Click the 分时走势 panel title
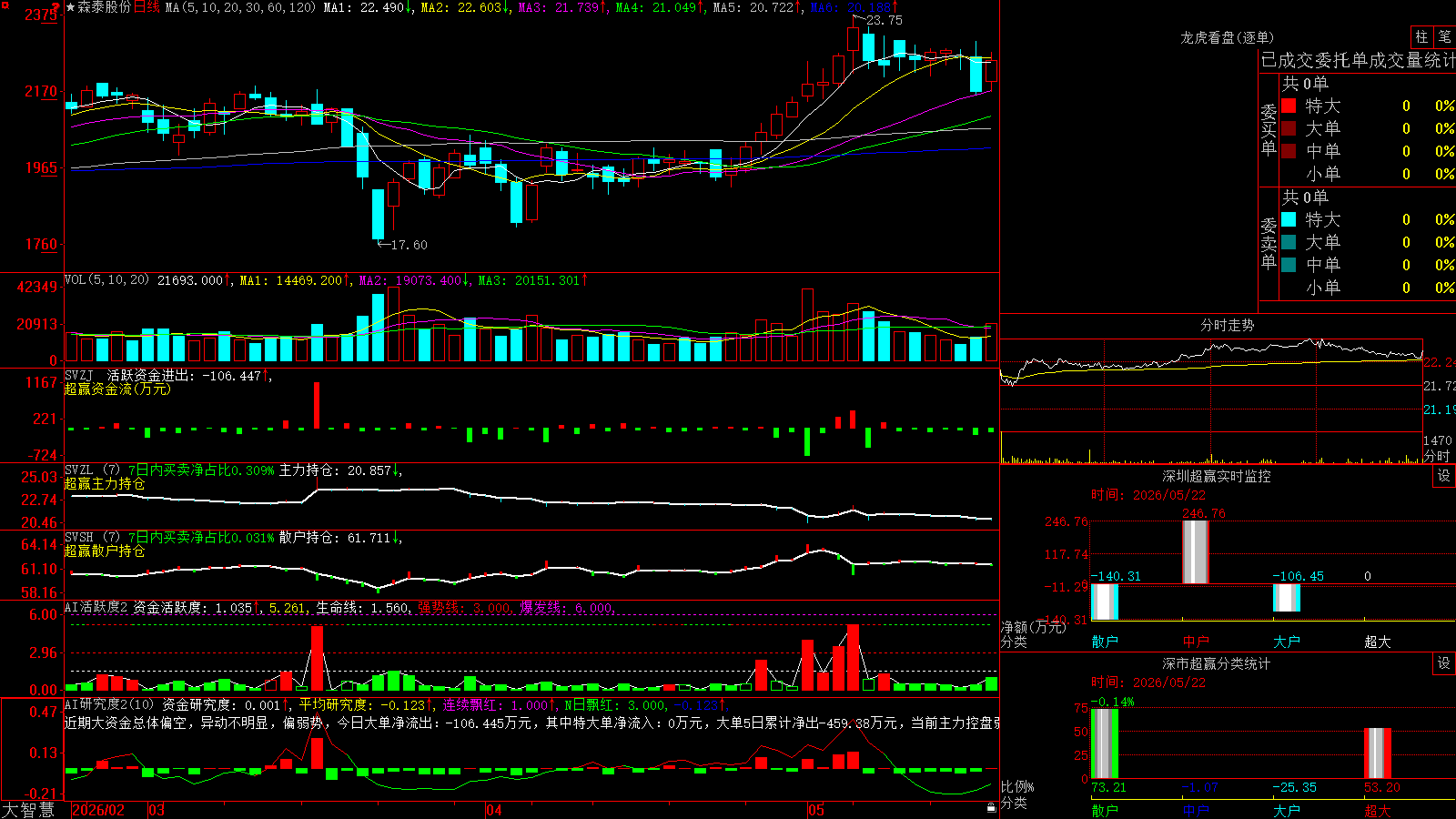This screenshot has height=819, width=1456. (1227, 325)
